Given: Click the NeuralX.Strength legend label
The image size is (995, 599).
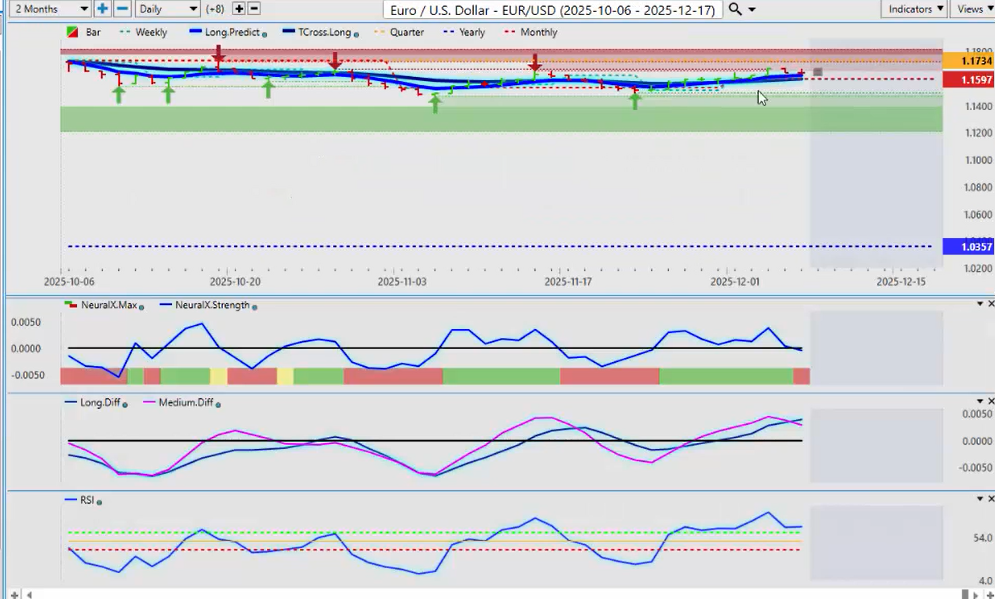Looking at the screenshot, I should tap(211, 305).
